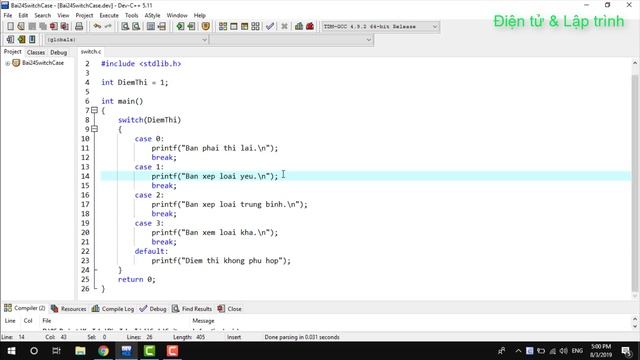Click the File column header in compiler panel
The width and height of the screenshot is (640, 360).
pyautogui.click(x=47, y=321)
